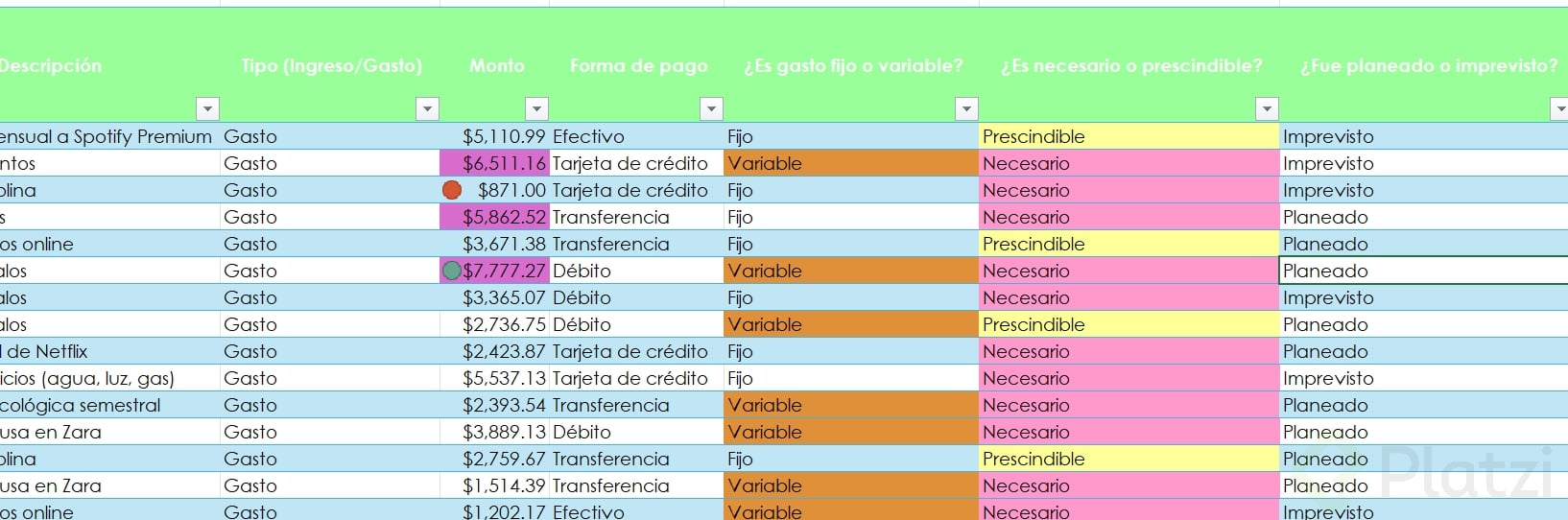The image size is (1568, 520).
Task: Select the cell with amount $5,862.52
Action: pyautogui.click(x=494, y=217)
